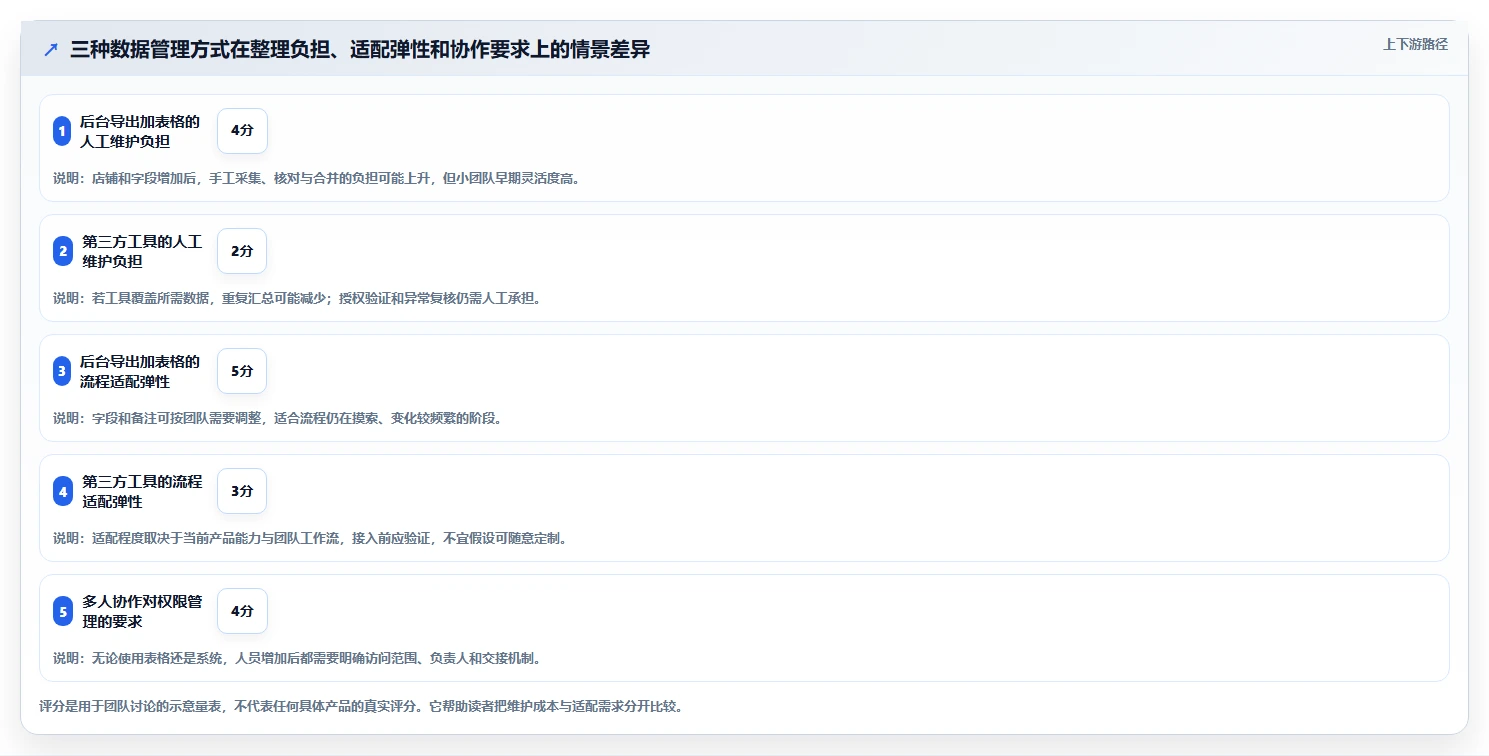Click the number 4 badge

point(62,491)
